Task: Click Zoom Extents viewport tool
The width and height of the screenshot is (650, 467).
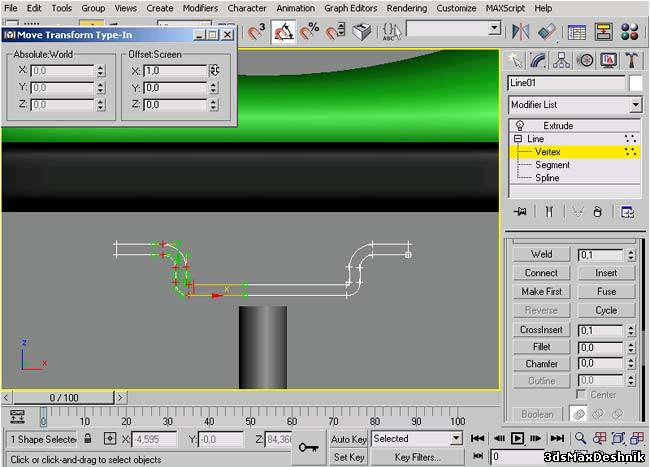Action: (x=618, y=438)
